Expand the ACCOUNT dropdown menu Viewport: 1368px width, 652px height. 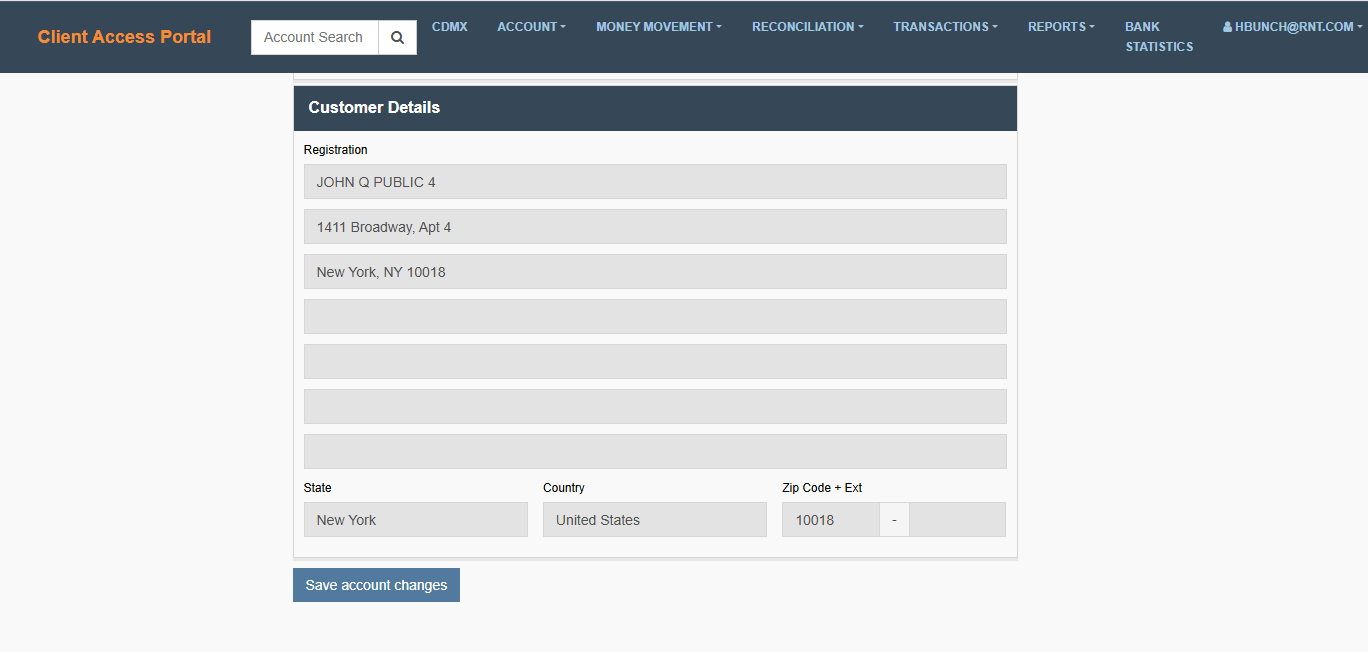click(531, 27)
